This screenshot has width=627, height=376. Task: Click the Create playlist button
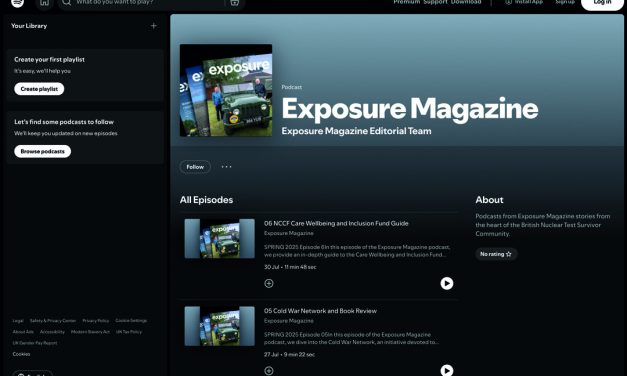pyautogui.click(x=39, y=89)
